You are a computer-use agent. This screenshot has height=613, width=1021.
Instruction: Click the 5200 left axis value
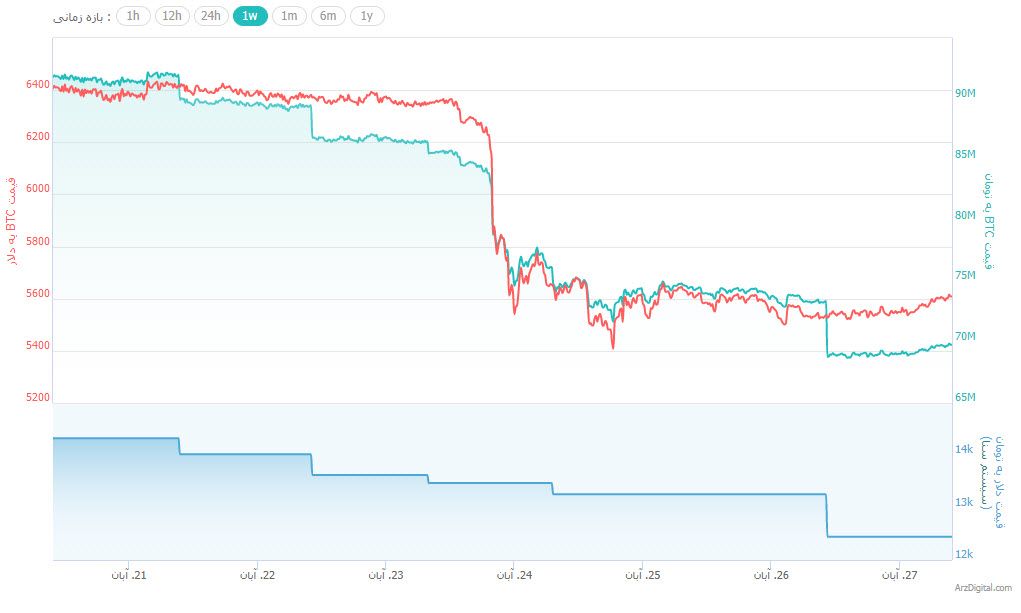click(37, 398)
